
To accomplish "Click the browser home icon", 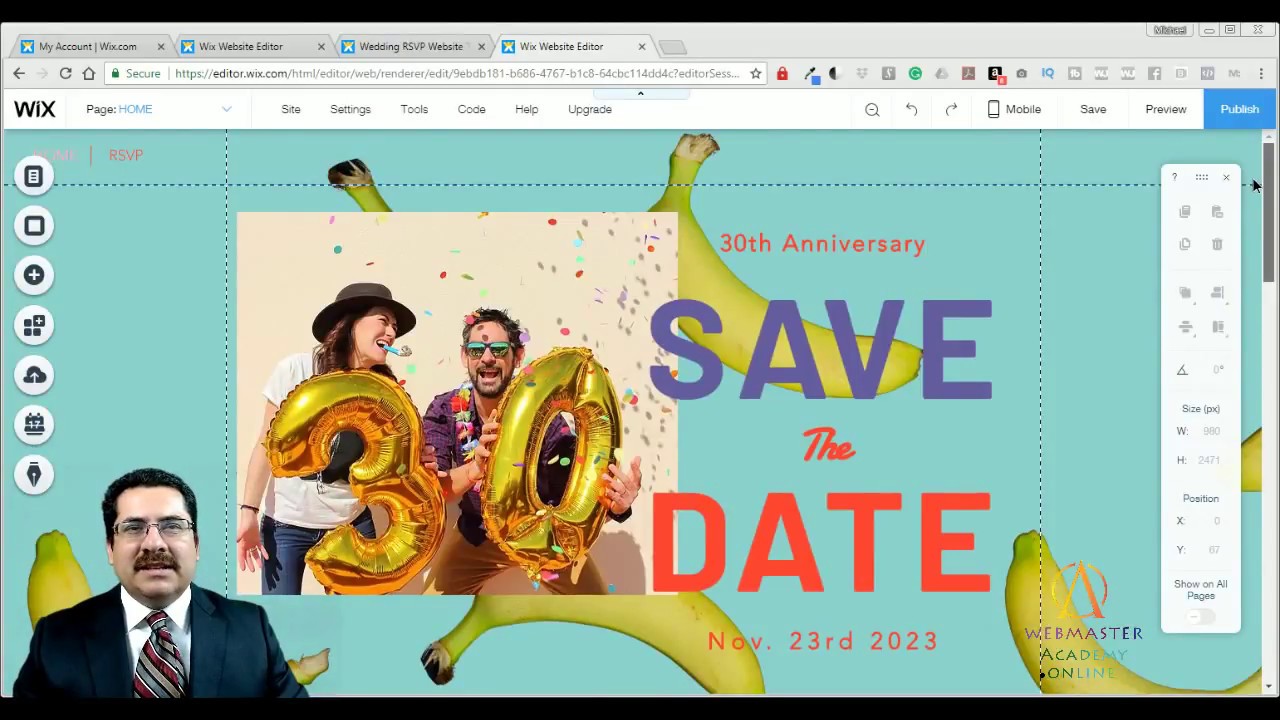I will point(89,73).
